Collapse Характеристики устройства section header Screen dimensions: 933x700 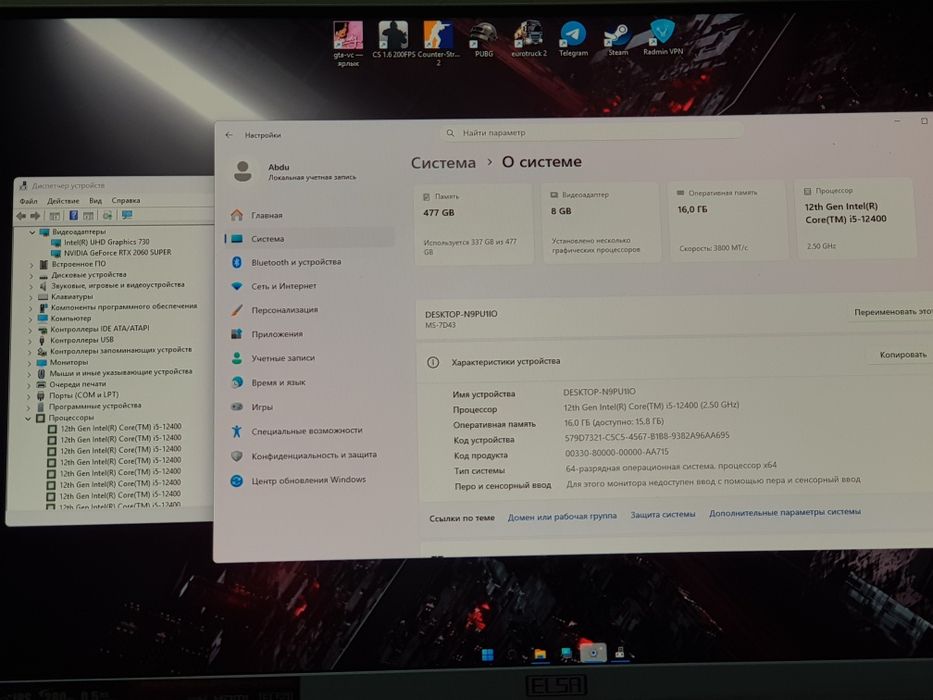tap(674, 359)
